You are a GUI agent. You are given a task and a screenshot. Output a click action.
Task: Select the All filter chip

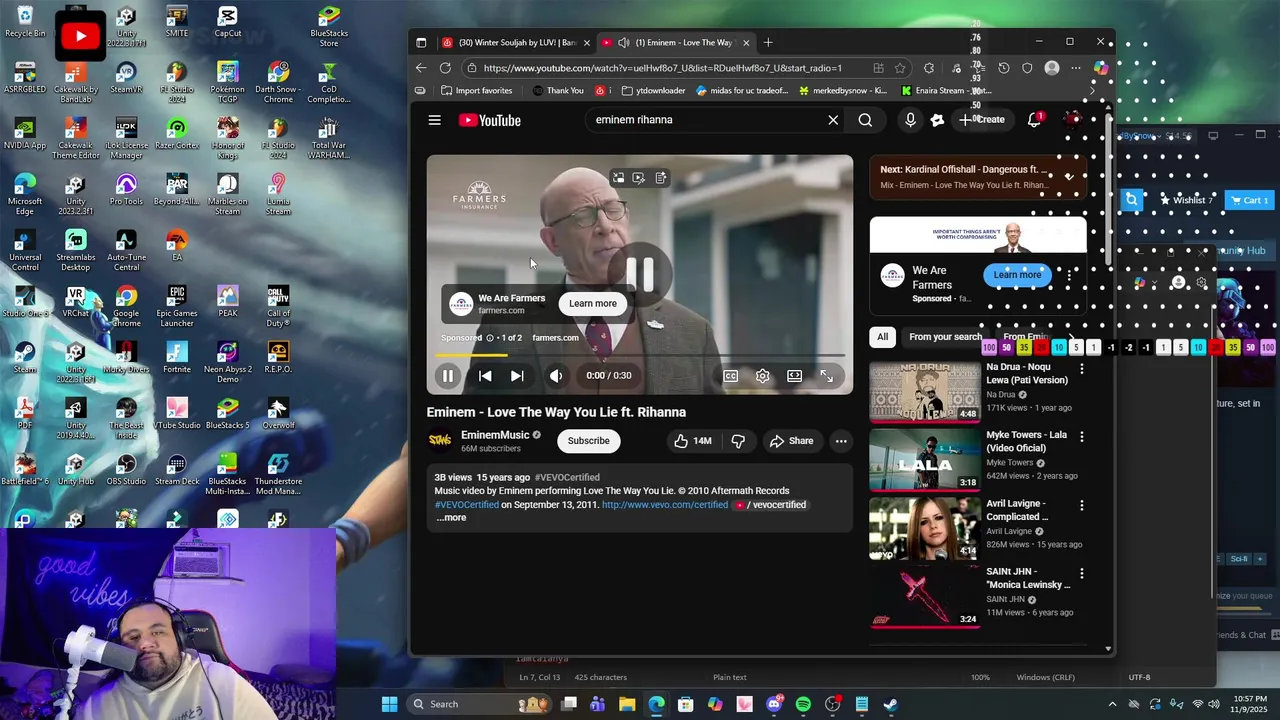pyautogui.click(x=883, y=337)
